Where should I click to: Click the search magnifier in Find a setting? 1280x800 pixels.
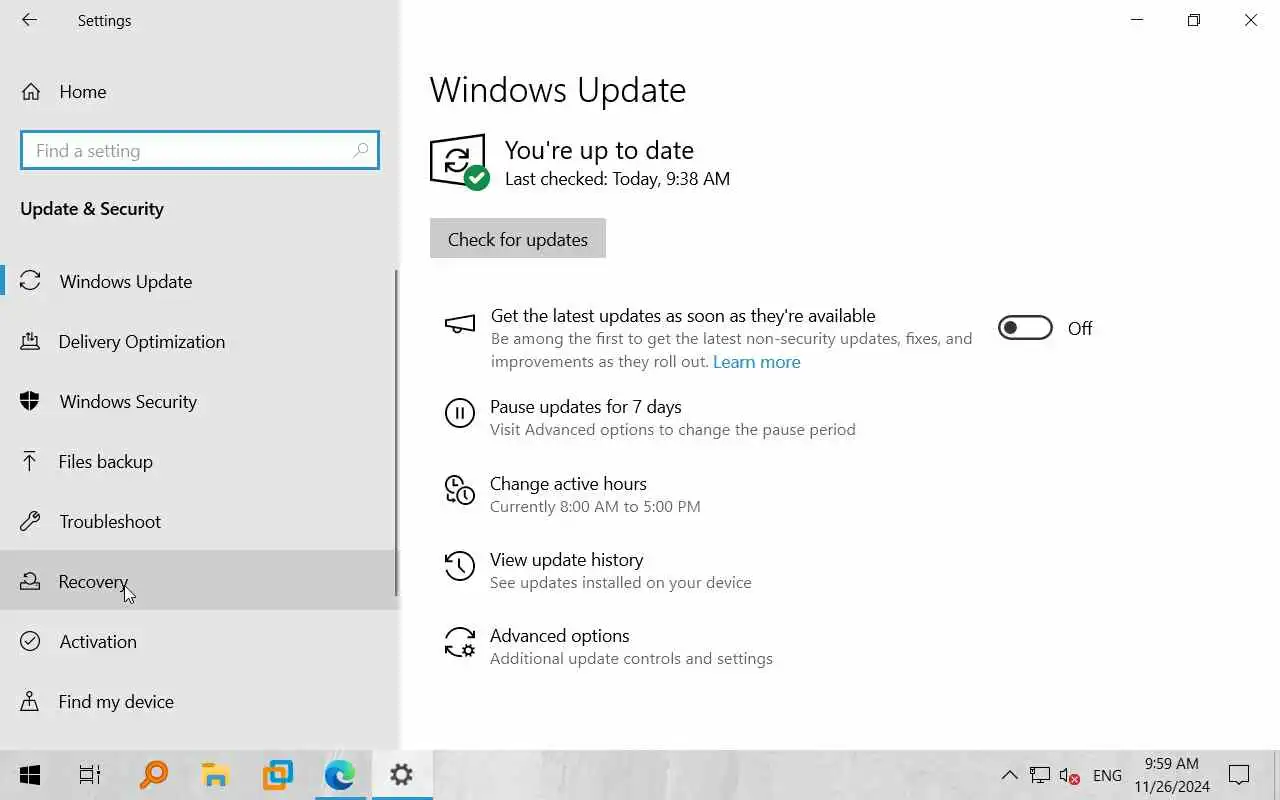click(x=361, y=150)
